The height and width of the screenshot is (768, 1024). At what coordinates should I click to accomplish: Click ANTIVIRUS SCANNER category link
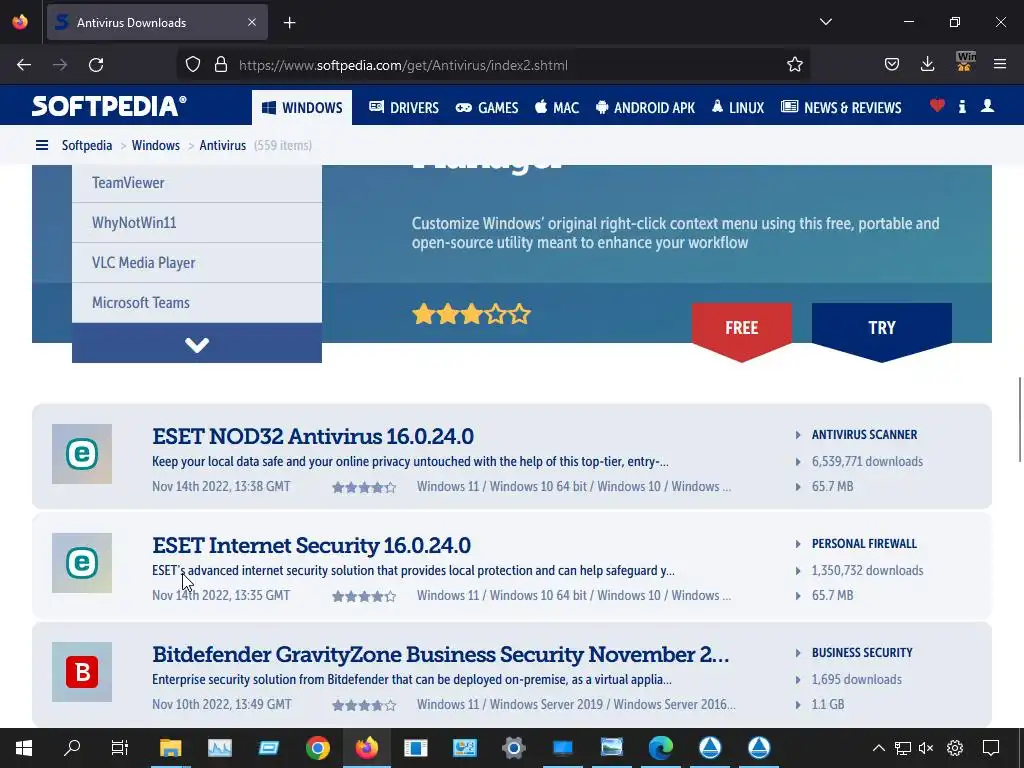click(x=864, y=435)
